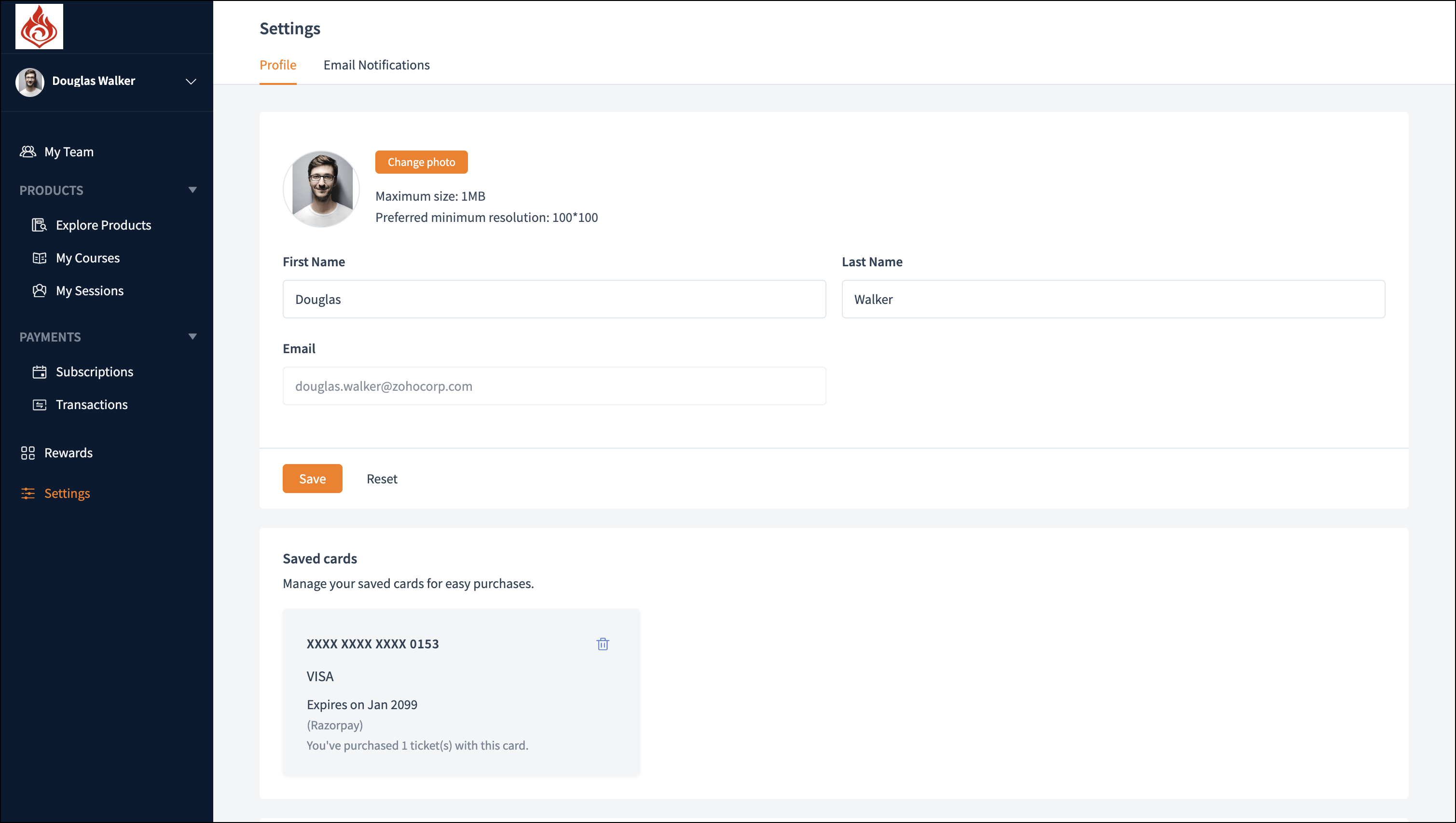Image resolution: width=1456 pixels, height=823 pixels.
Task: Click the Transactions icon in sidebar
Action: (x=39, y=405)
